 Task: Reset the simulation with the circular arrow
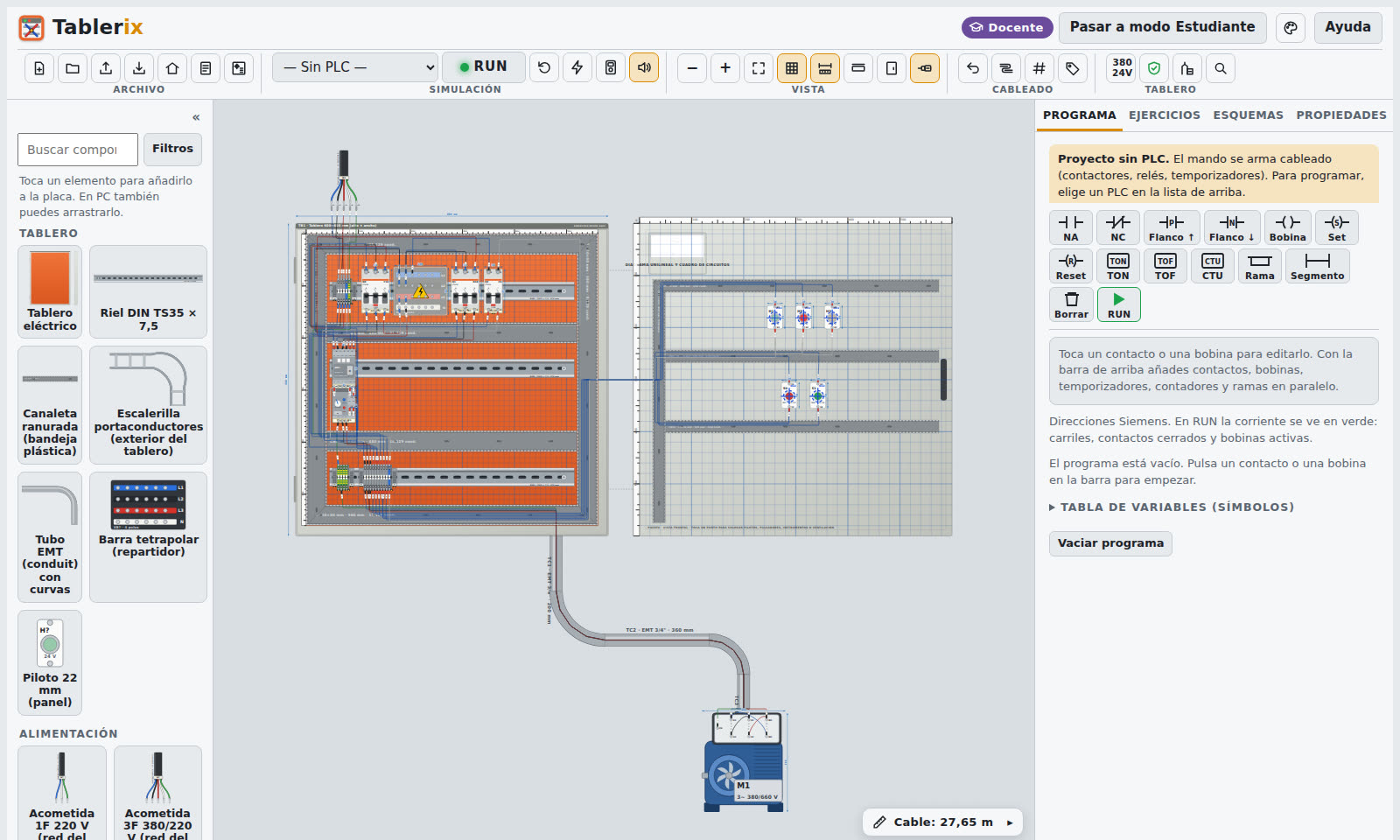(x=544, y=68)
